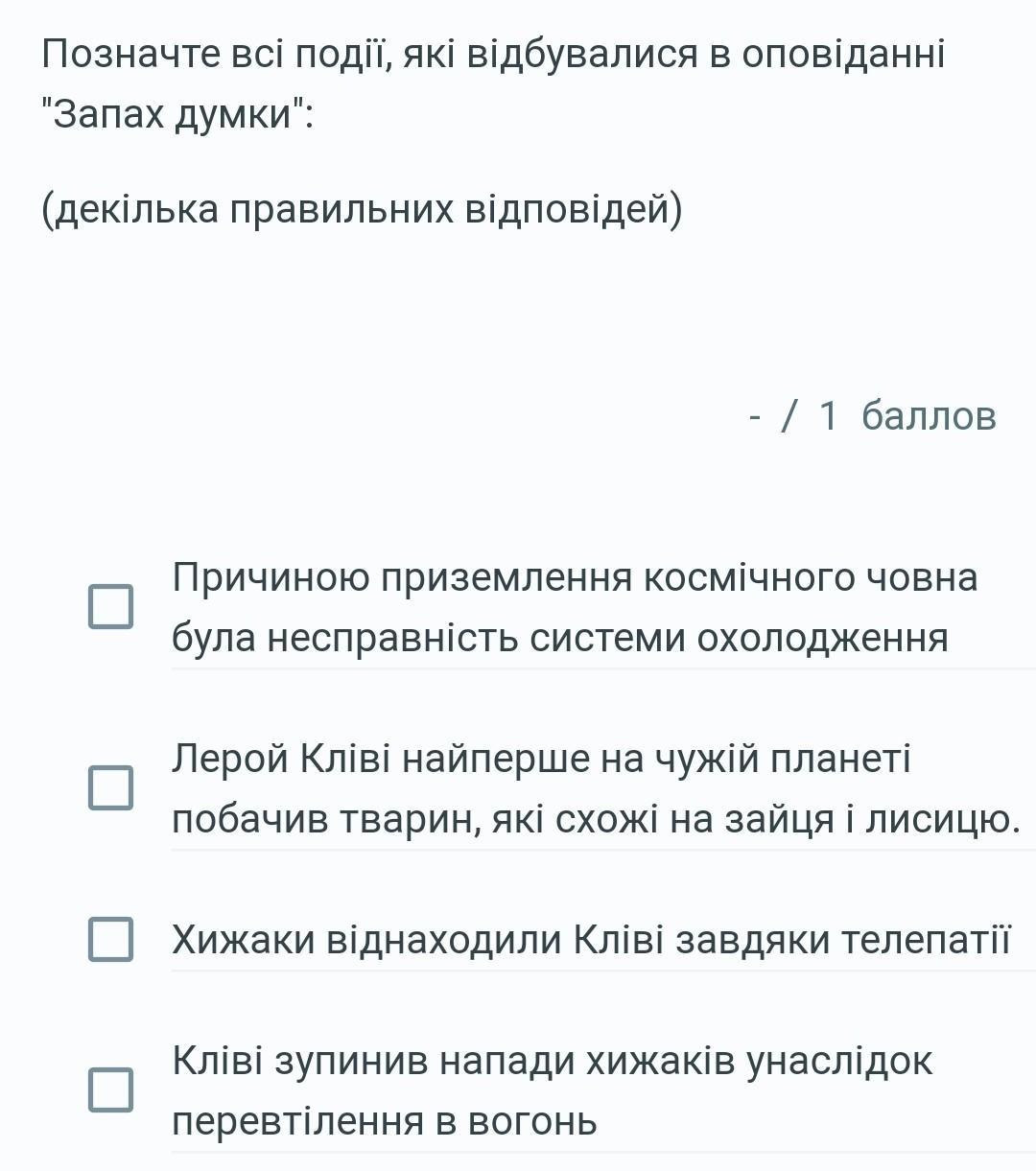Click the story title "Запах думки" in question
The image size is (1036, 1171).
click(x=178, y=115)
